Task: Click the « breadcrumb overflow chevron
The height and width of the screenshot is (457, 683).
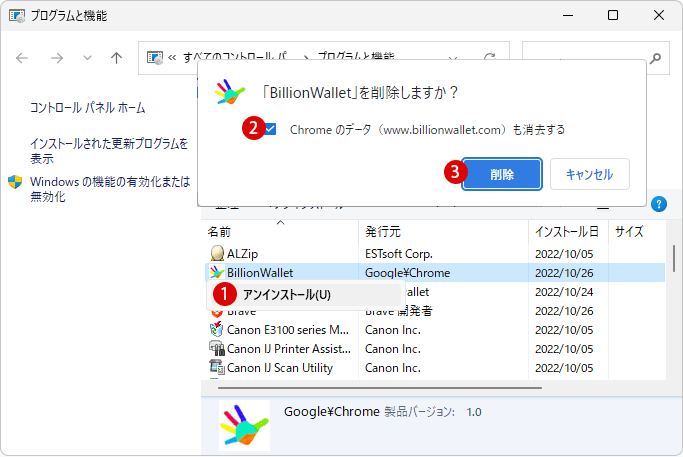Action: pos(172,58)
